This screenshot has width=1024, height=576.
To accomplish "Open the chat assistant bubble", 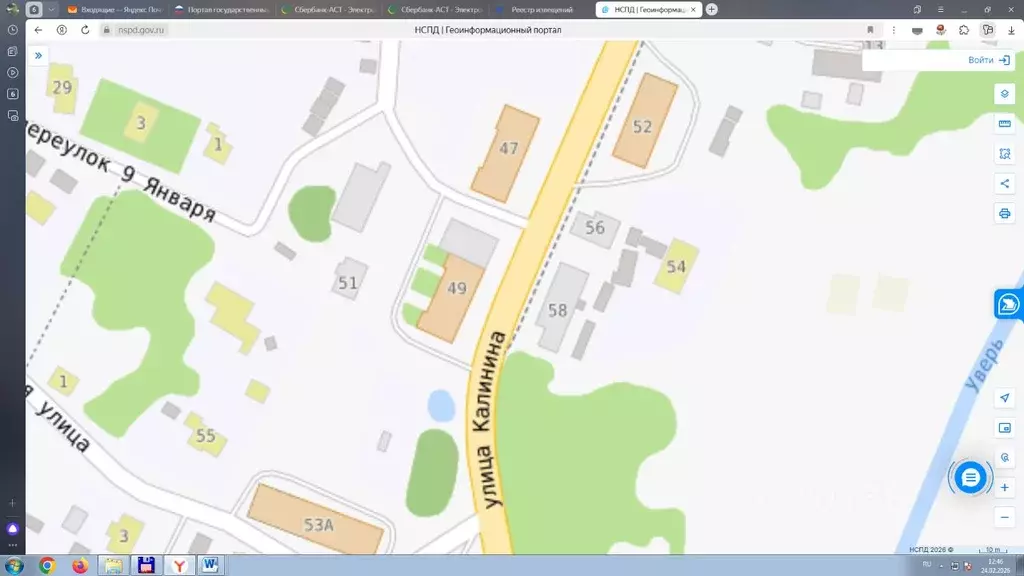I will pos(969,478).
